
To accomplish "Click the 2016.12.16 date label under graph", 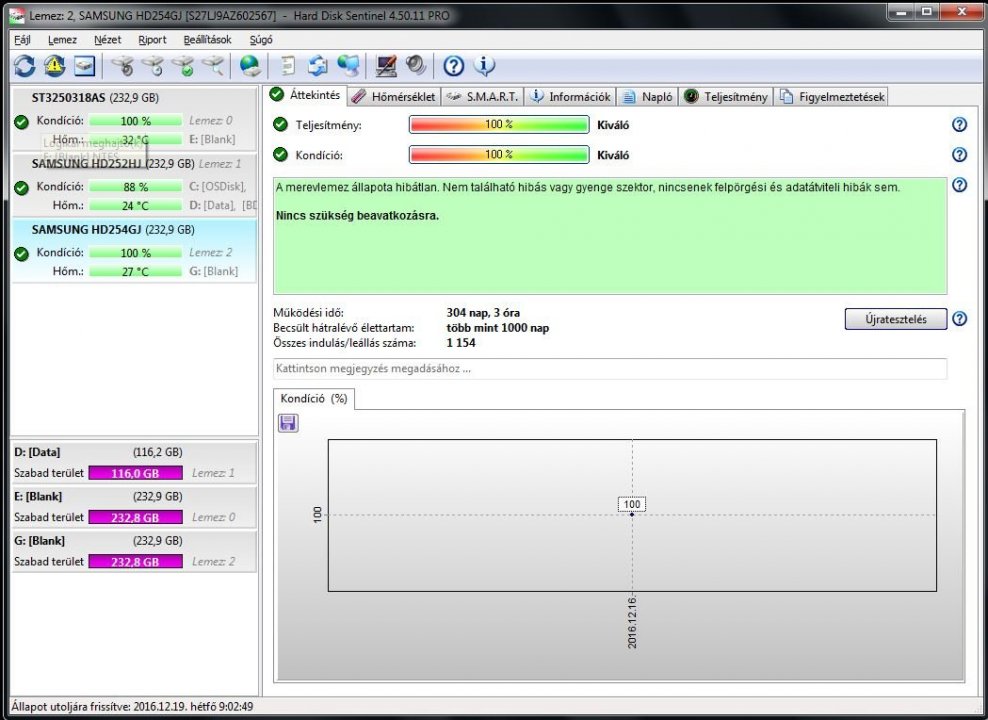I will [x=632, y=622].
